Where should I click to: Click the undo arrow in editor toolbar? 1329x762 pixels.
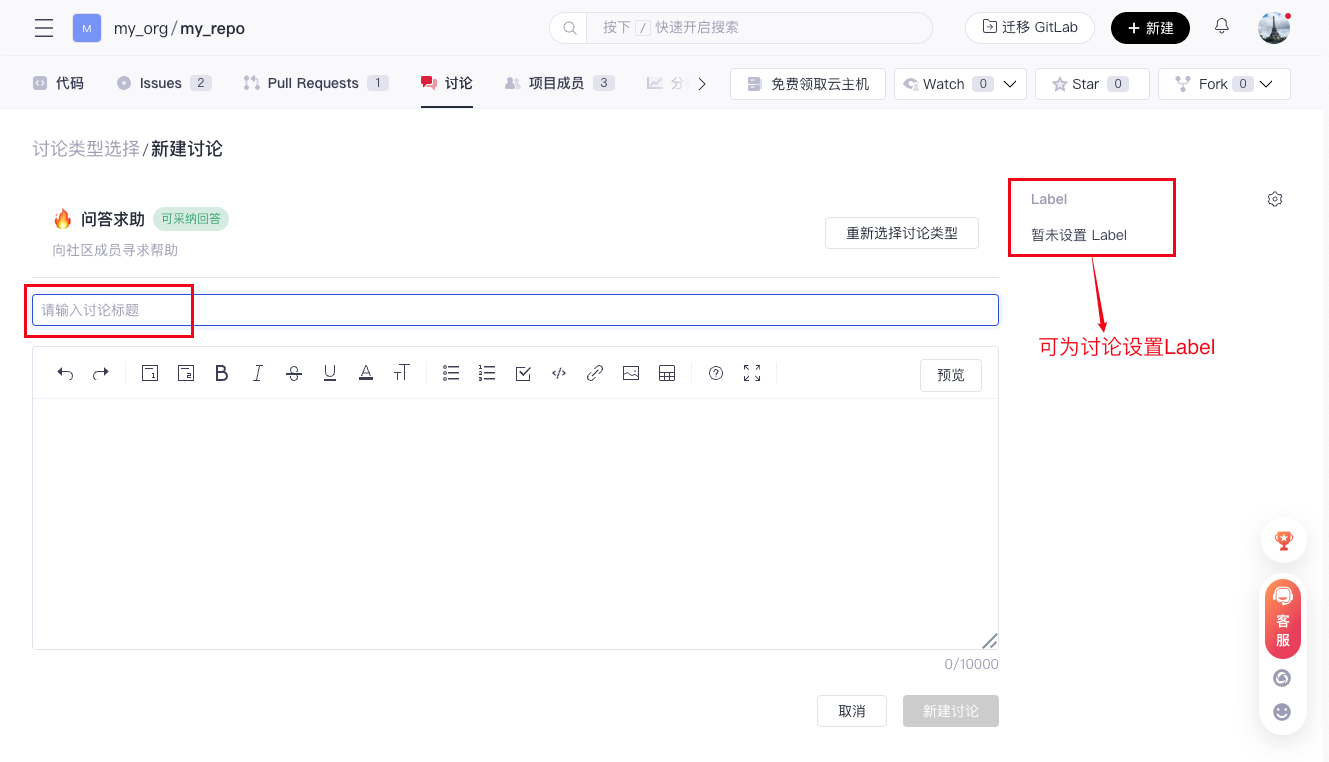point(65,373)
